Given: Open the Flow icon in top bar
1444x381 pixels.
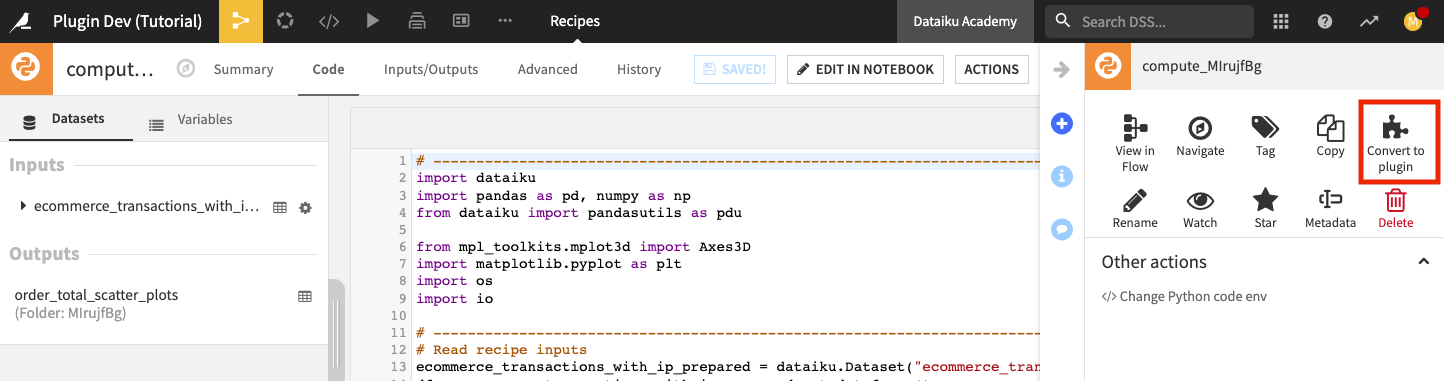Looking at the screenshot, I should tap(241, 21).
